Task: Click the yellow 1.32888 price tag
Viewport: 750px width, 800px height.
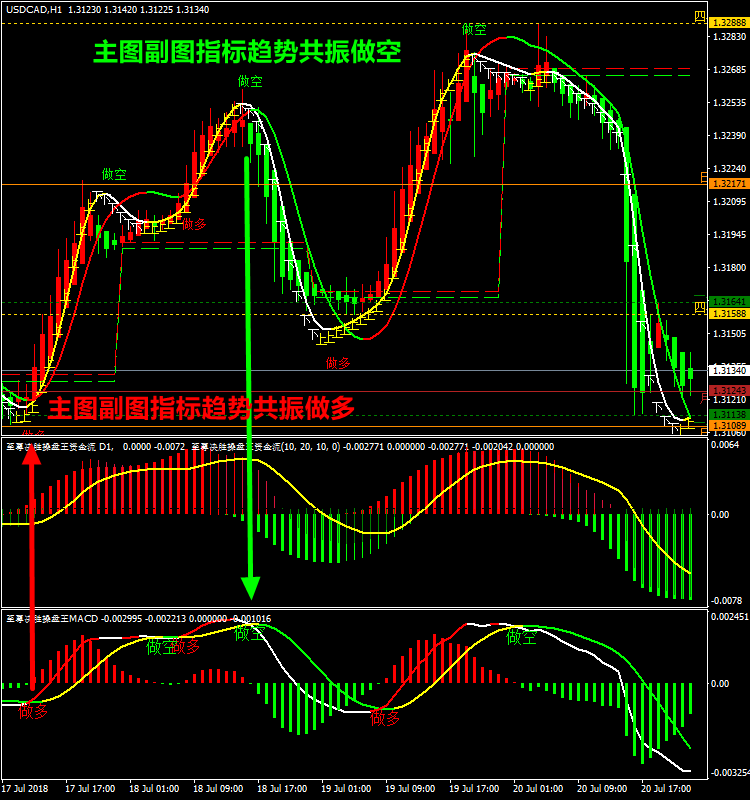Action: [727, 22]
